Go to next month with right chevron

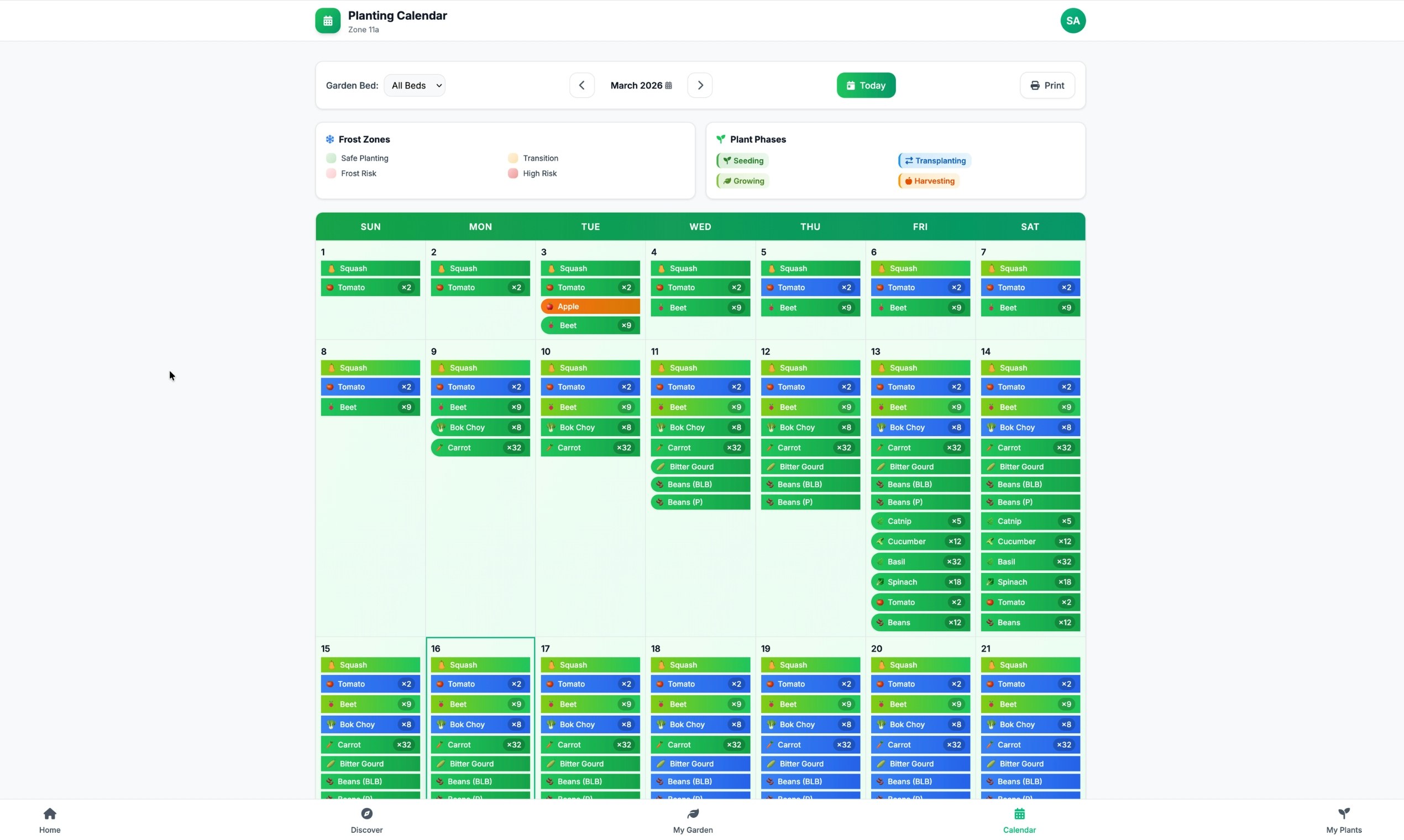700,85
